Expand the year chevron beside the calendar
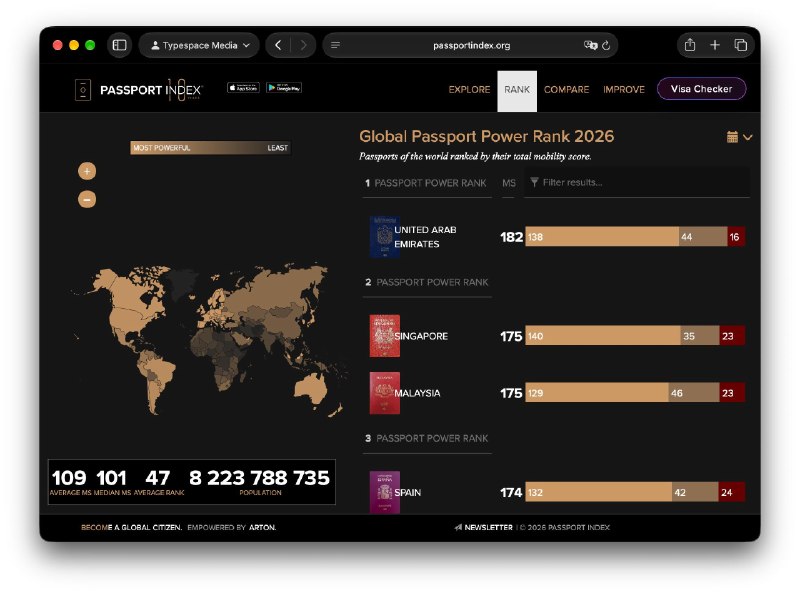The height and width of the screenshot is (594, 800). 748,137
